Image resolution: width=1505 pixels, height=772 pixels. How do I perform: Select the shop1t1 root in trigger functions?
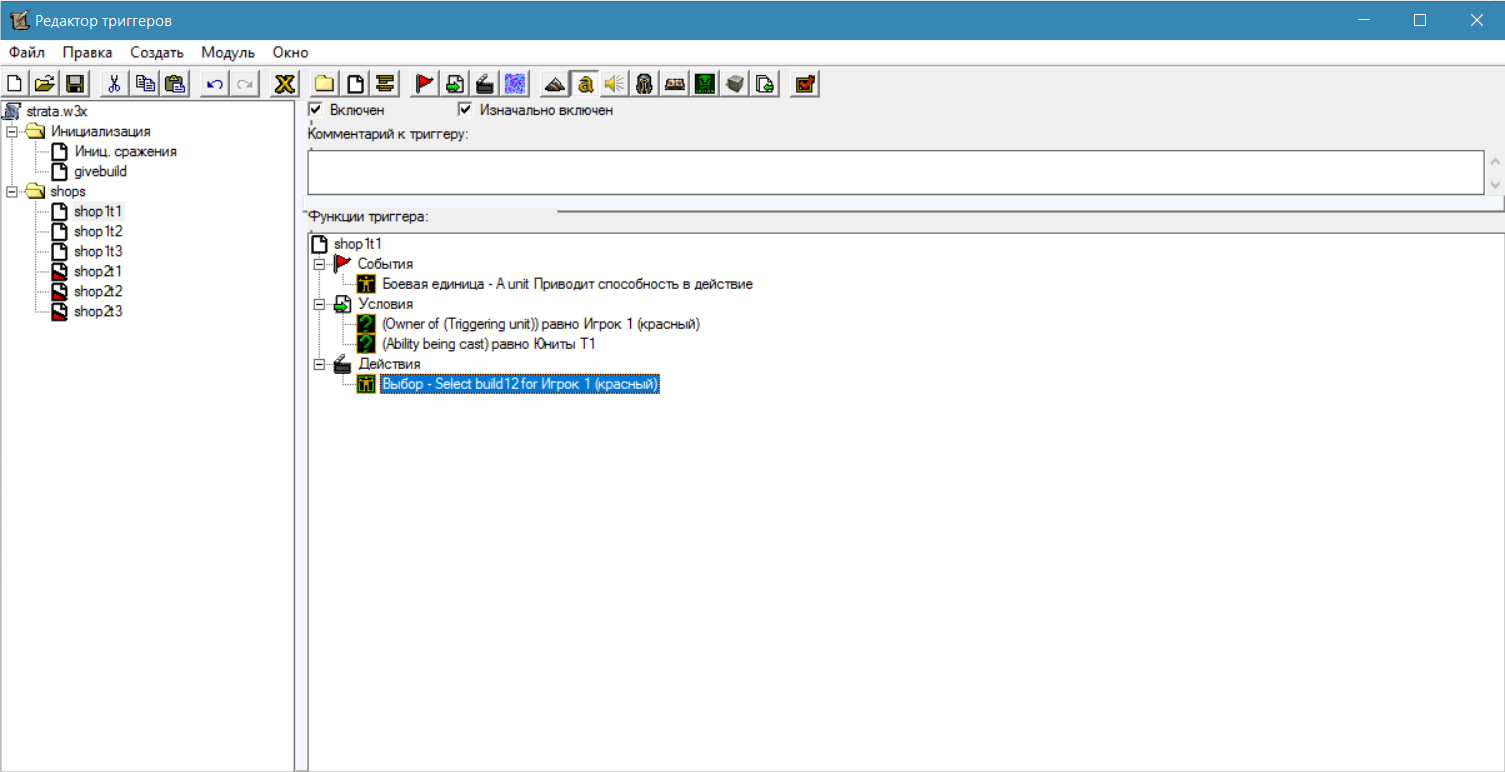(x=357, y=244)
